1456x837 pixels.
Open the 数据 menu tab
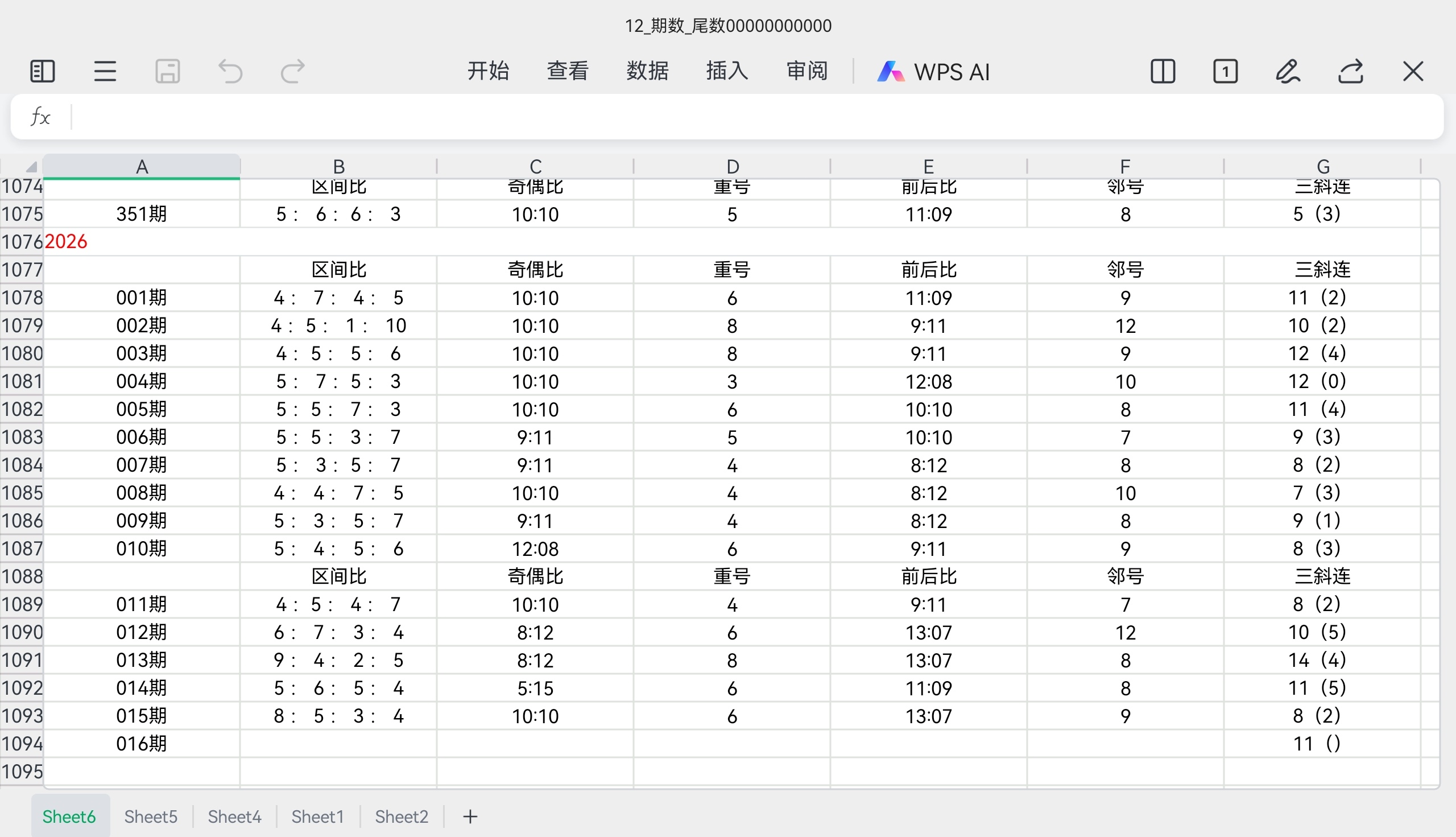coord(648,71)
